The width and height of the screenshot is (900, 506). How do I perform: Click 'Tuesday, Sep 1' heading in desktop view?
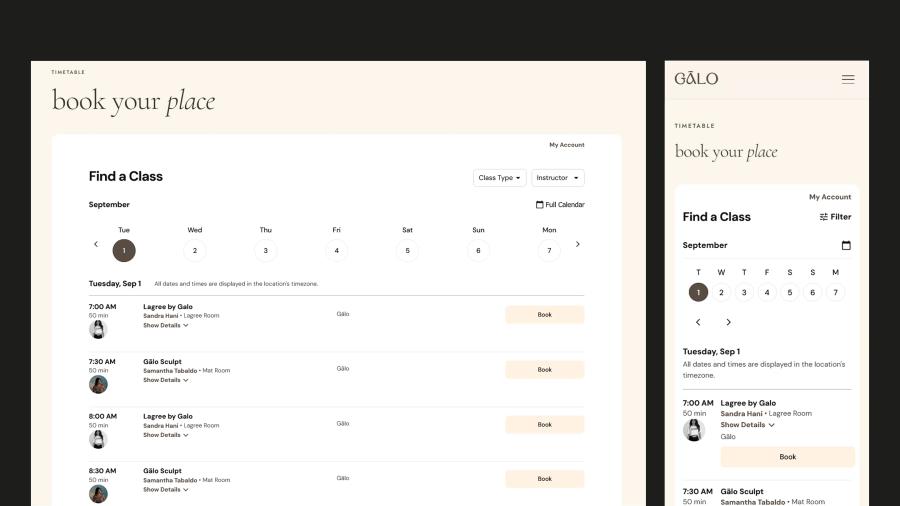click(x=115, y=284)
